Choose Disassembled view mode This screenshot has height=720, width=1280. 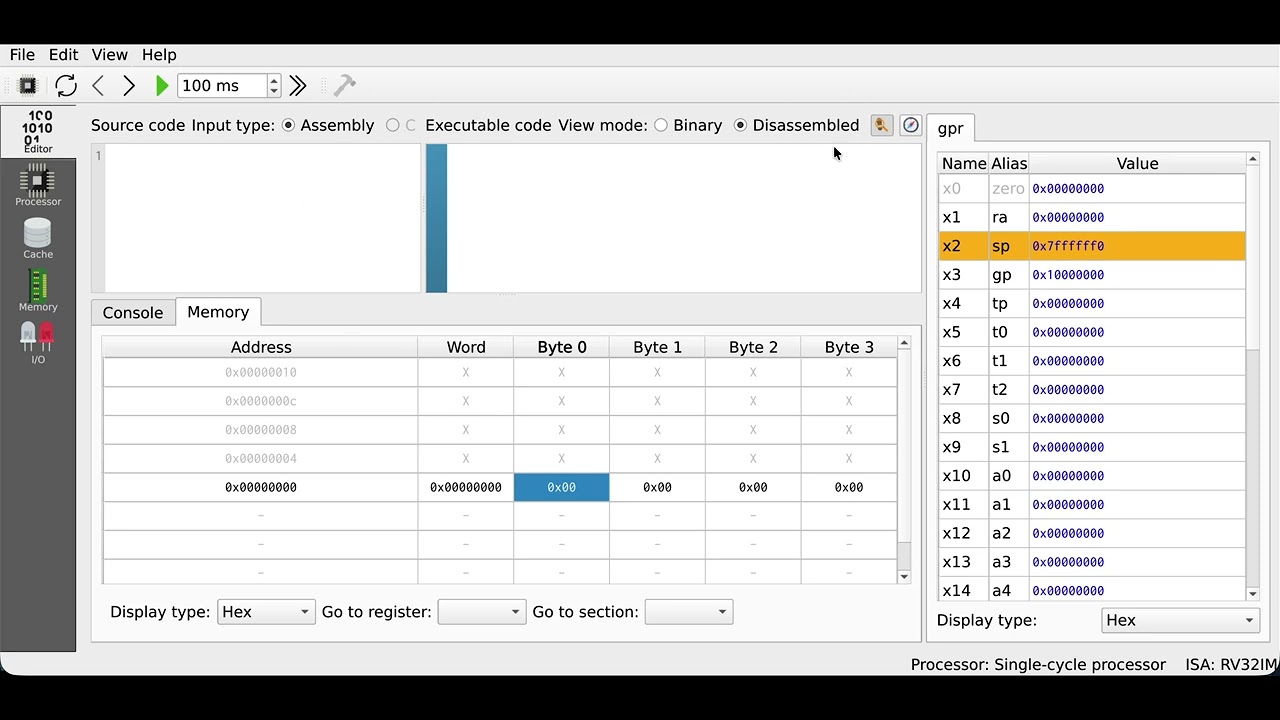click(797, 125)
